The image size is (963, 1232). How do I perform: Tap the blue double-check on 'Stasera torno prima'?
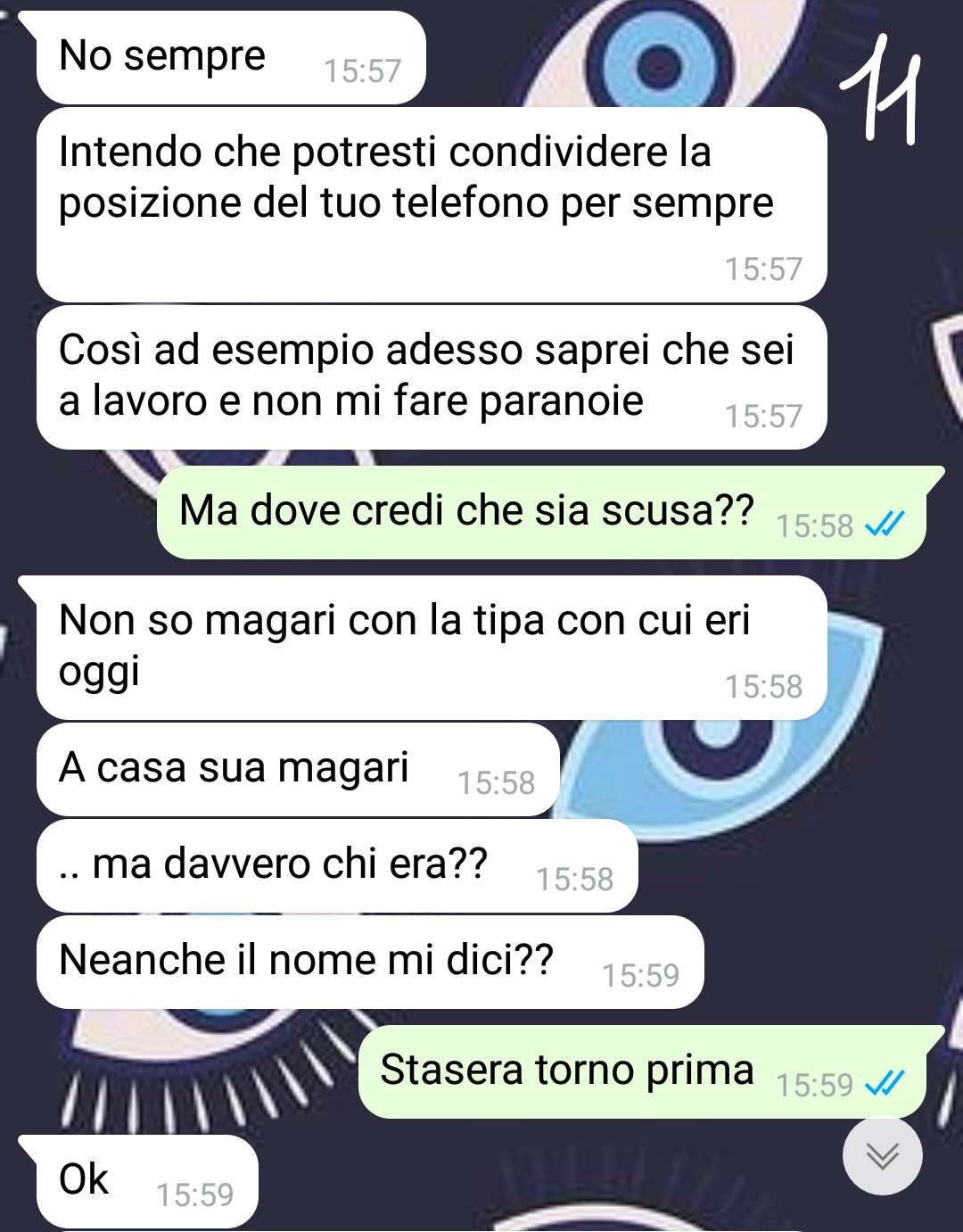click(x=885, y=1084)
